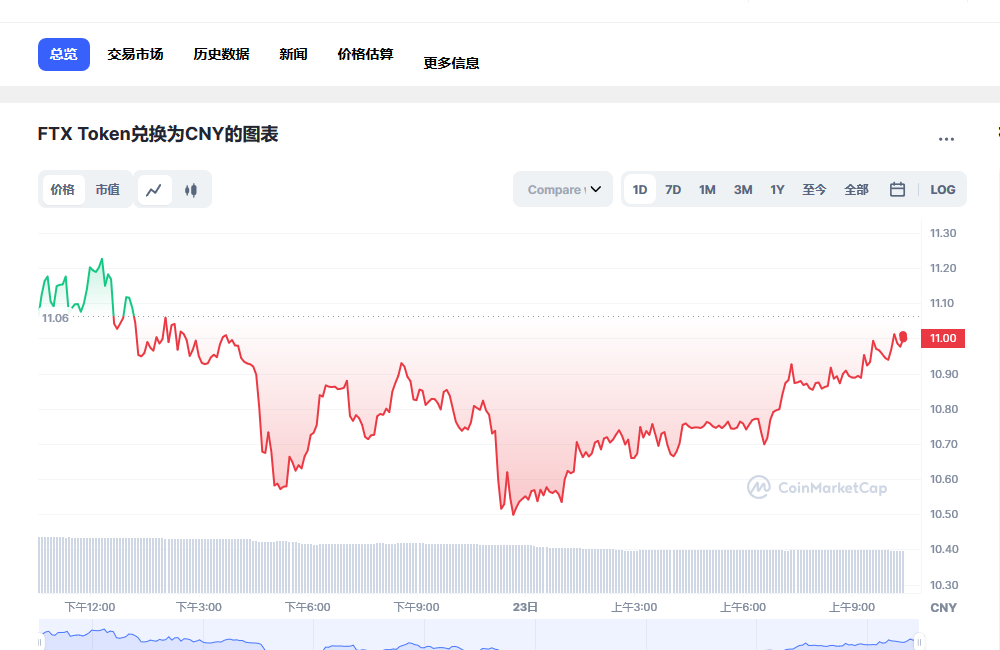Image resolution: width=1000 pixels, height=650 pixels.
Task: Click the 10.60 price axis value
Action: tap(943, 479)
